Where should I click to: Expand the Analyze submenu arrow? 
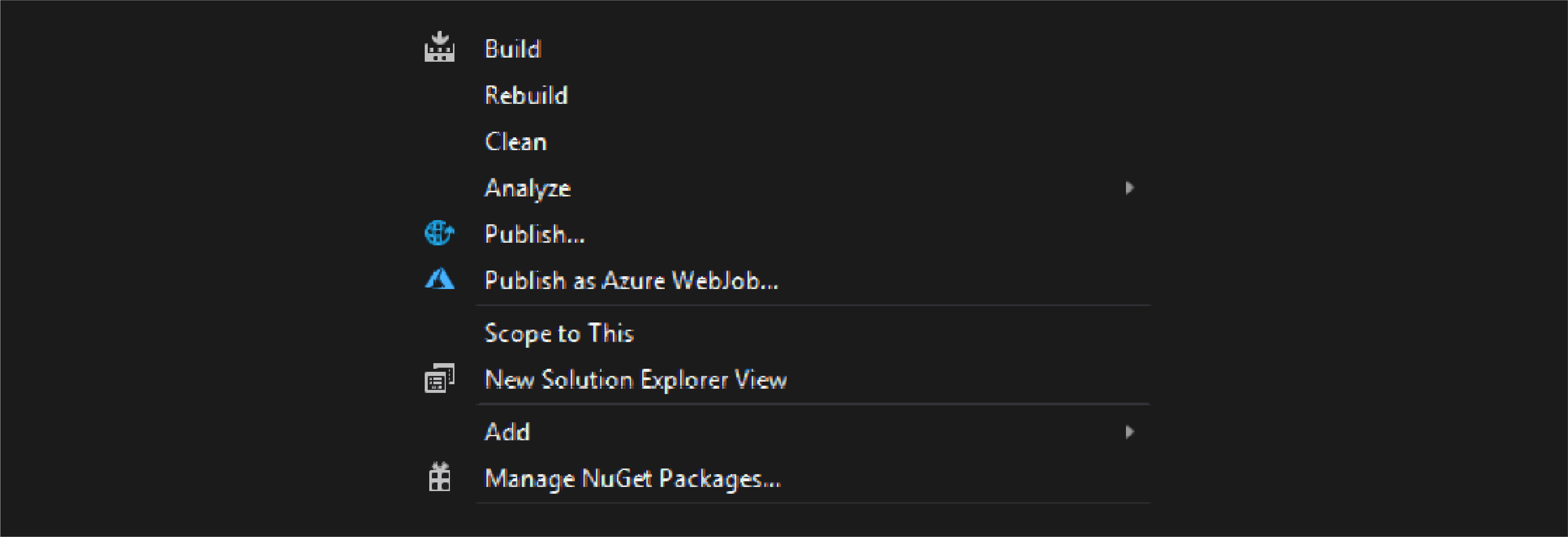[1130, 187]
